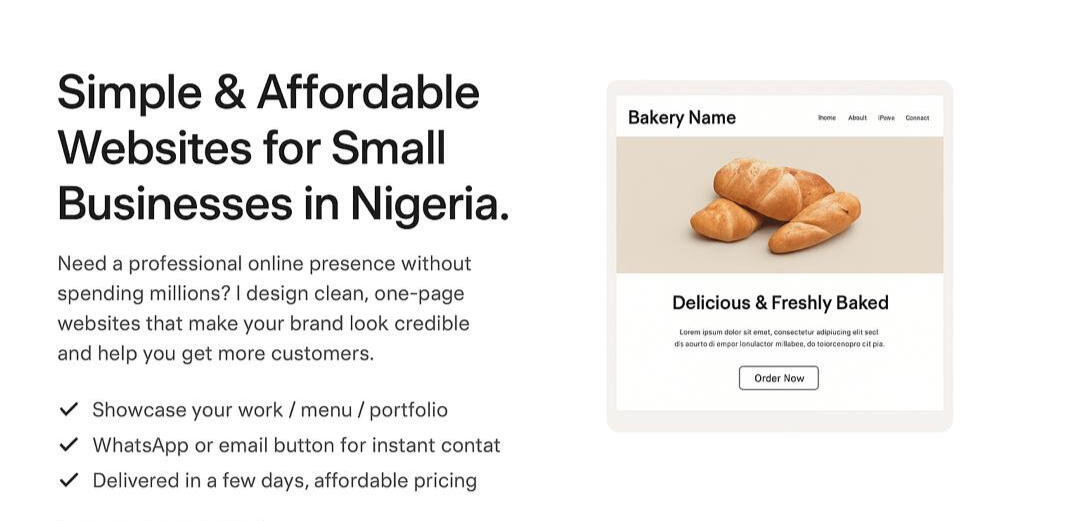1080x521 pixels.
Task: Go to the Contact nav link
Action: [x=917, y=118]
